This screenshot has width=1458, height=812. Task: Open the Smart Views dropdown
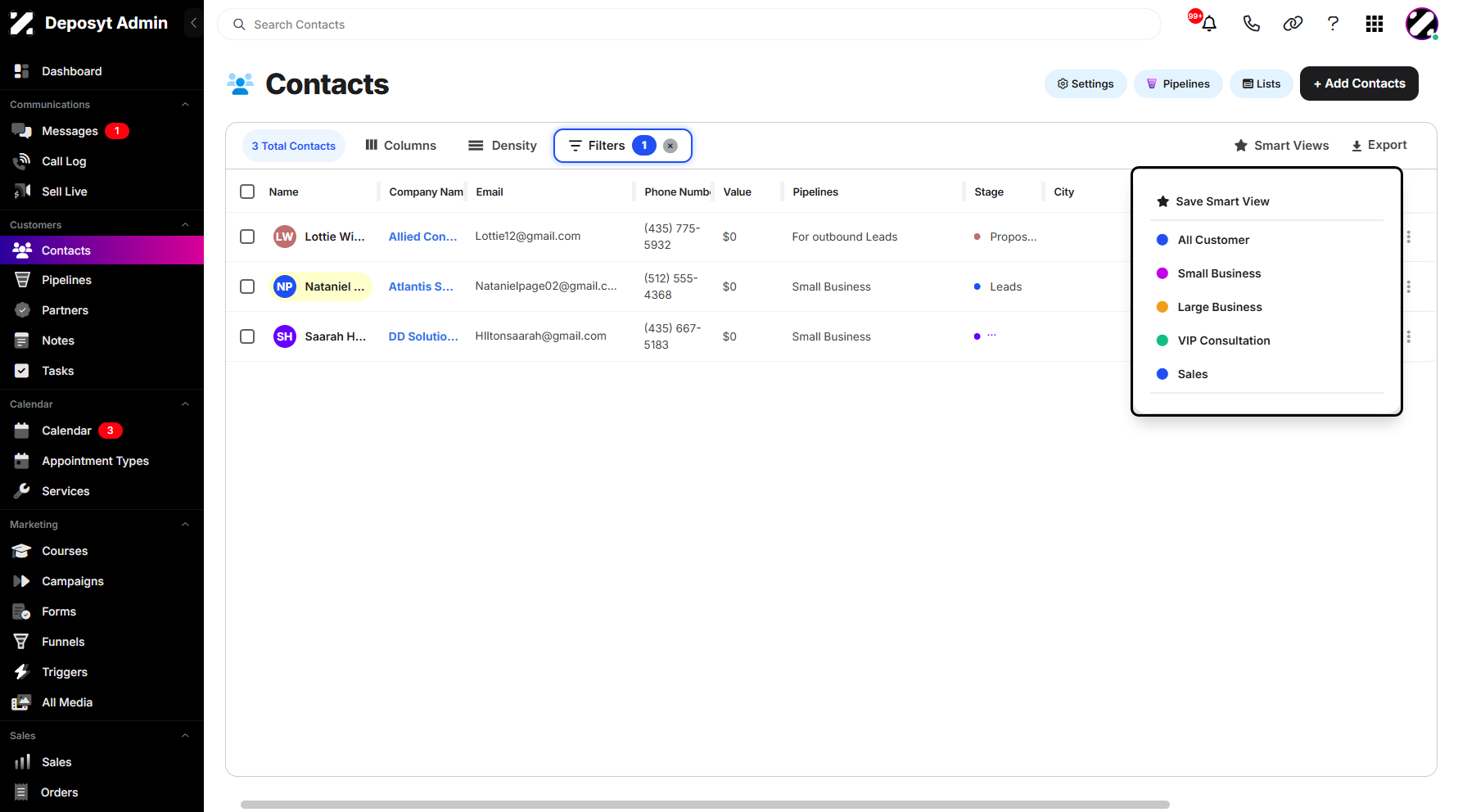1281,146
